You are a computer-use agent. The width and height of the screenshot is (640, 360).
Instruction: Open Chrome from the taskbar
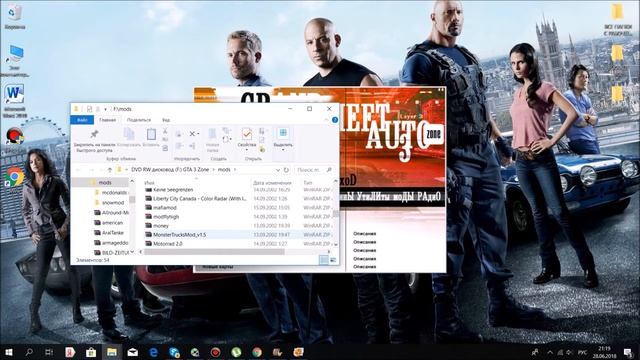click(257, 352)
